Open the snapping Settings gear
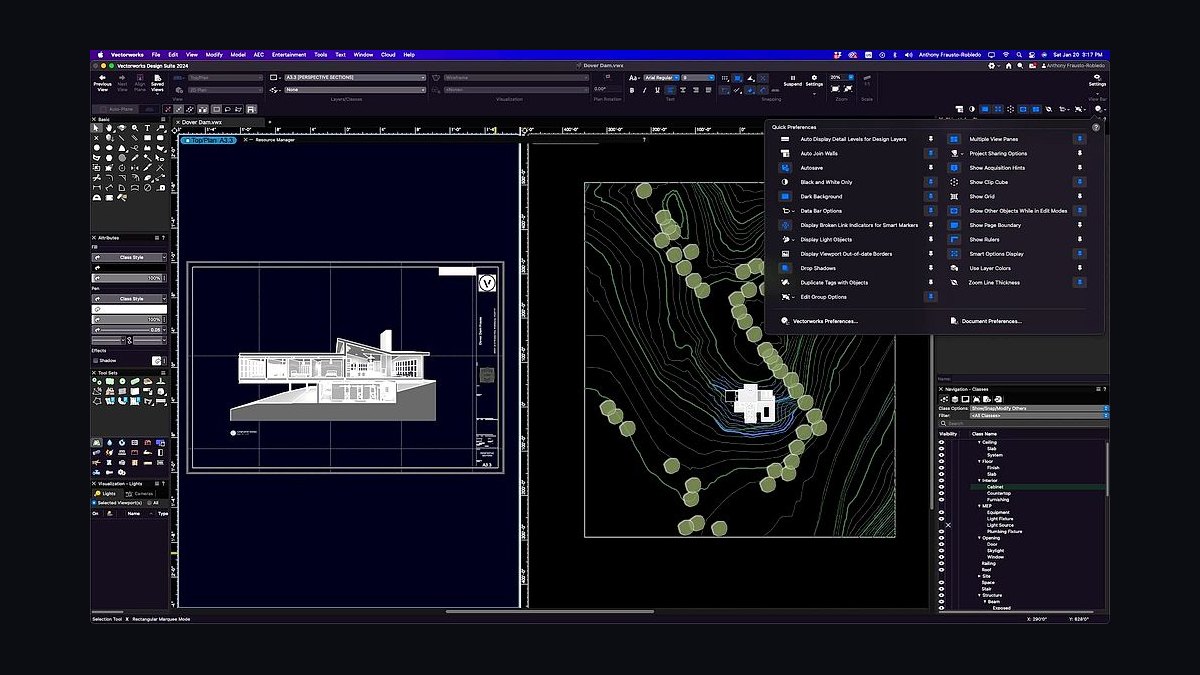 click(x=814, y=76)
